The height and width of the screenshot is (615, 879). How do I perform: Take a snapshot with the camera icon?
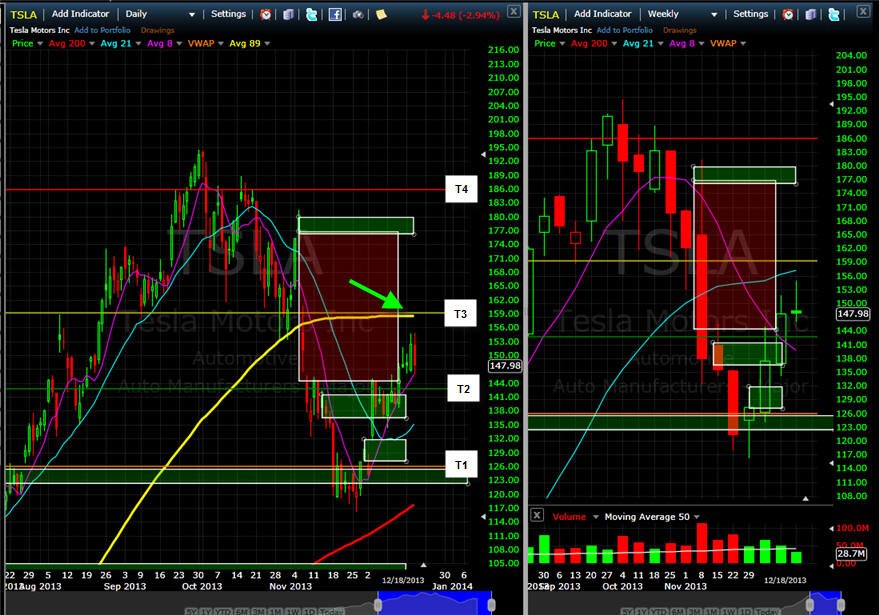coord(358,15)
